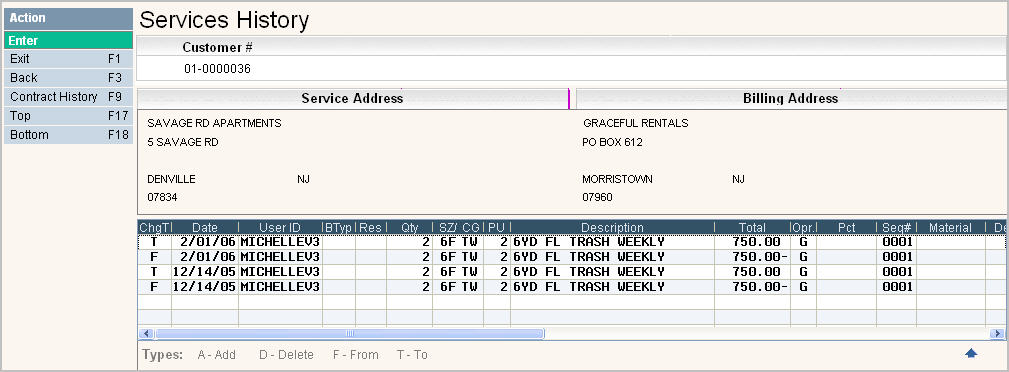Click the ChgT column header
Image resolution: width=1009 pixels, height=372 pixels.
[154, 228]
